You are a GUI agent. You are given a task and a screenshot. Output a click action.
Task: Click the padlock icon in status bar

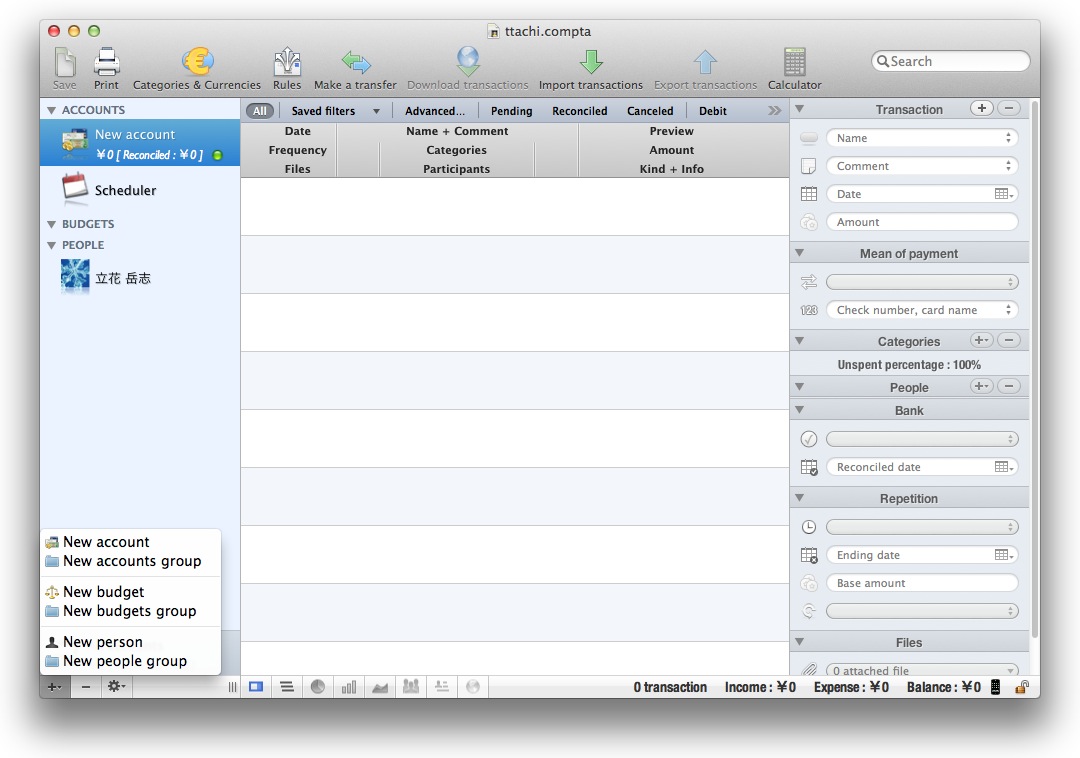pyautogui.click(x=1022, y=687)
